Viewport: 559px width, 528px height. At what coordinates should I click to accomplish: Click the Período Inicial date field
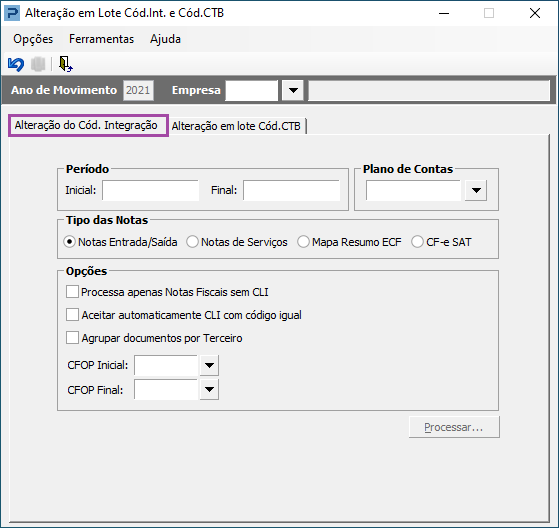(x=150, y=190)
